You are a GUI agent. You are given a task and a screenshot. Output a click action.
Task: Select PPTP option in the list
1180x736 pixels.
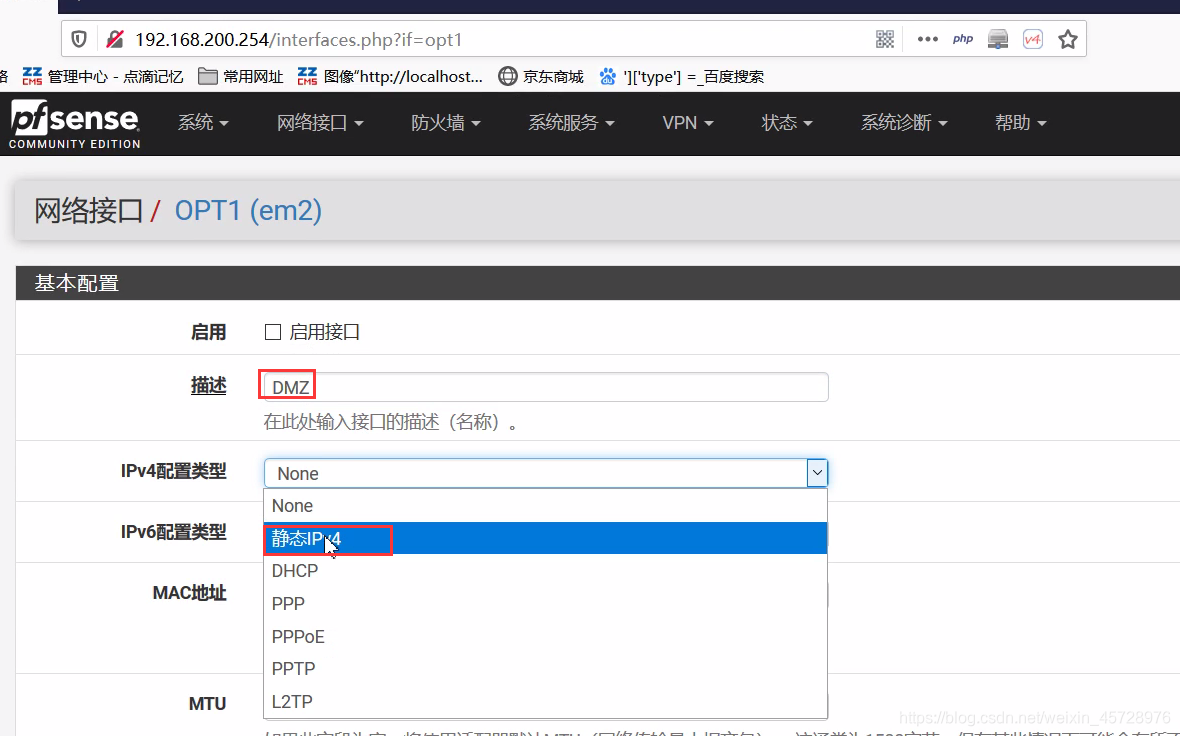tap(546, 669)
